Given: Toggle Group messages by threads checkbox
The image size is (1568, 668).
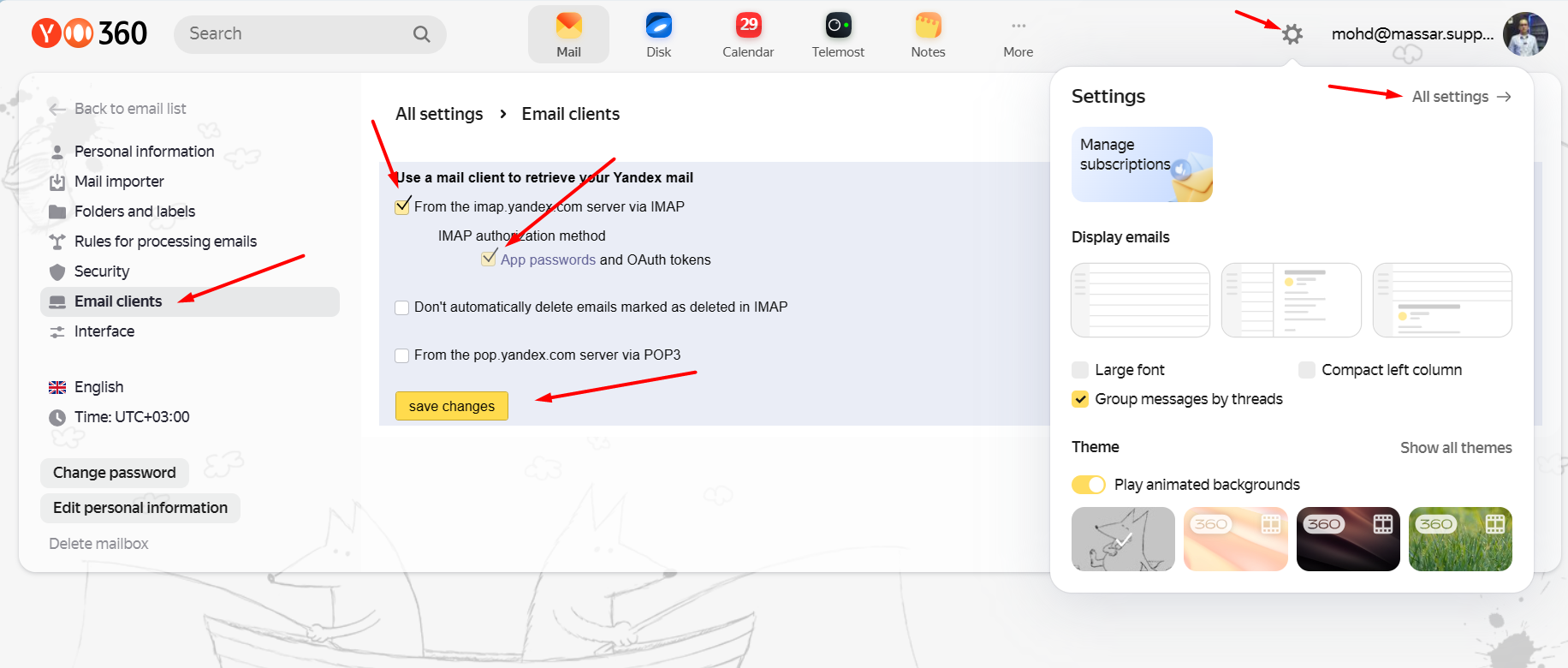Looking at the screenshot, I should tap(1080, 399).
